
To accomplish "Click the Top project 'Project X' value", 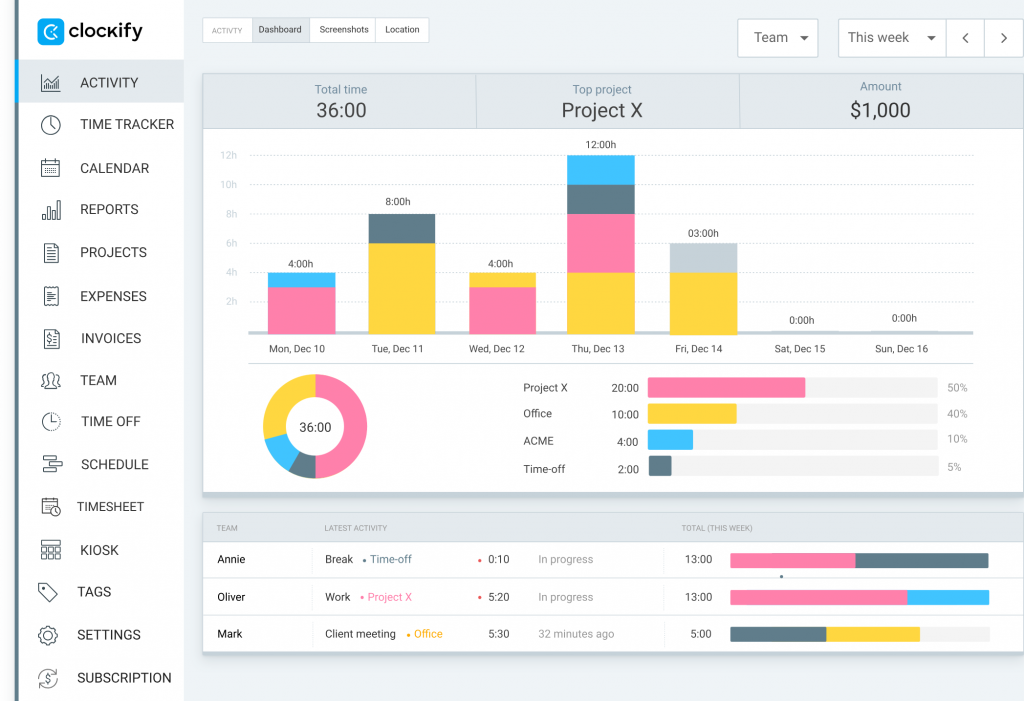I will pos(602,110).
